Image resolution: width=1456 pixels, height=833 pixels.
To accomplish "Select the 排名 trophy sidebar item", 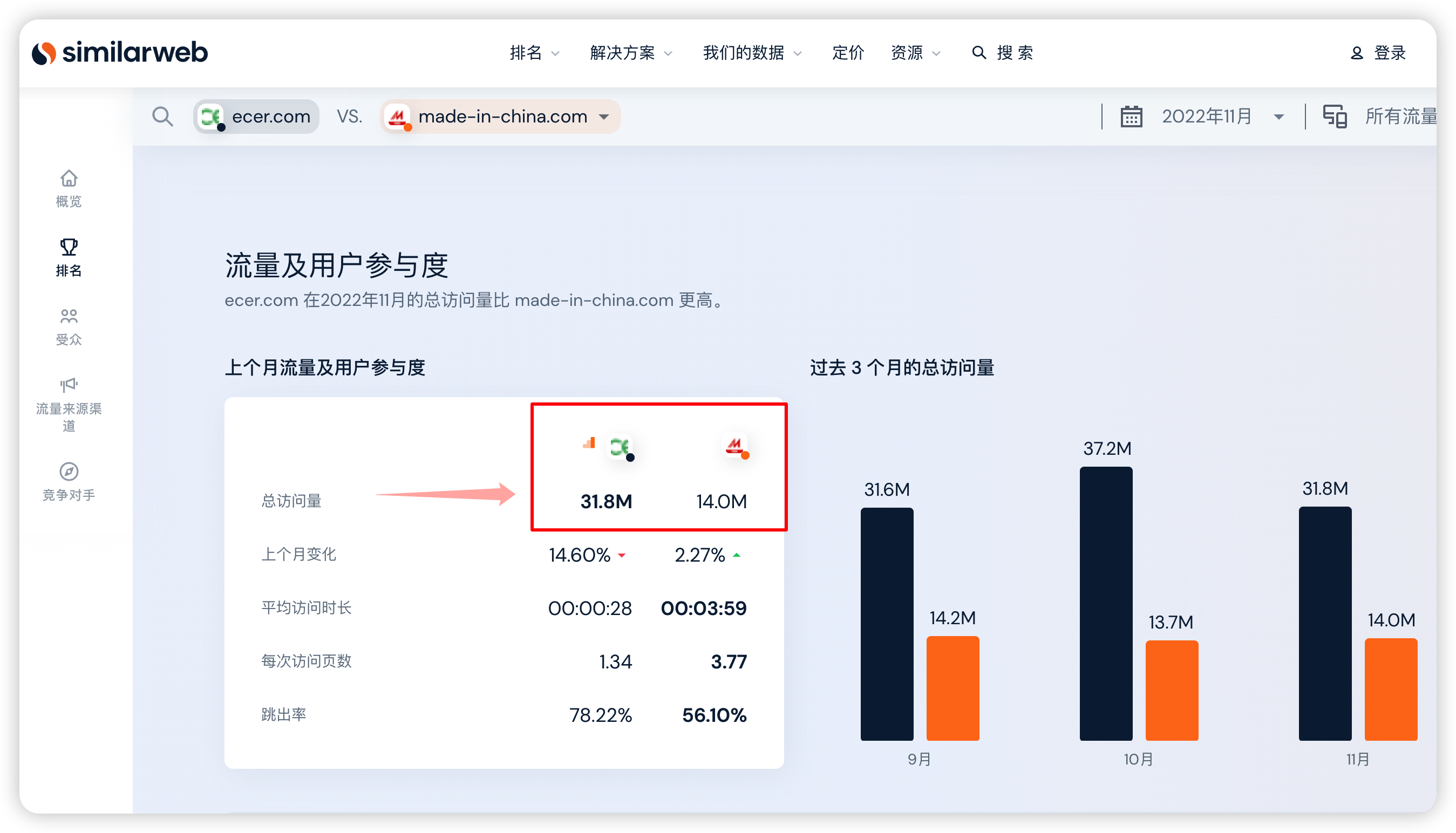I will (69, 258).
